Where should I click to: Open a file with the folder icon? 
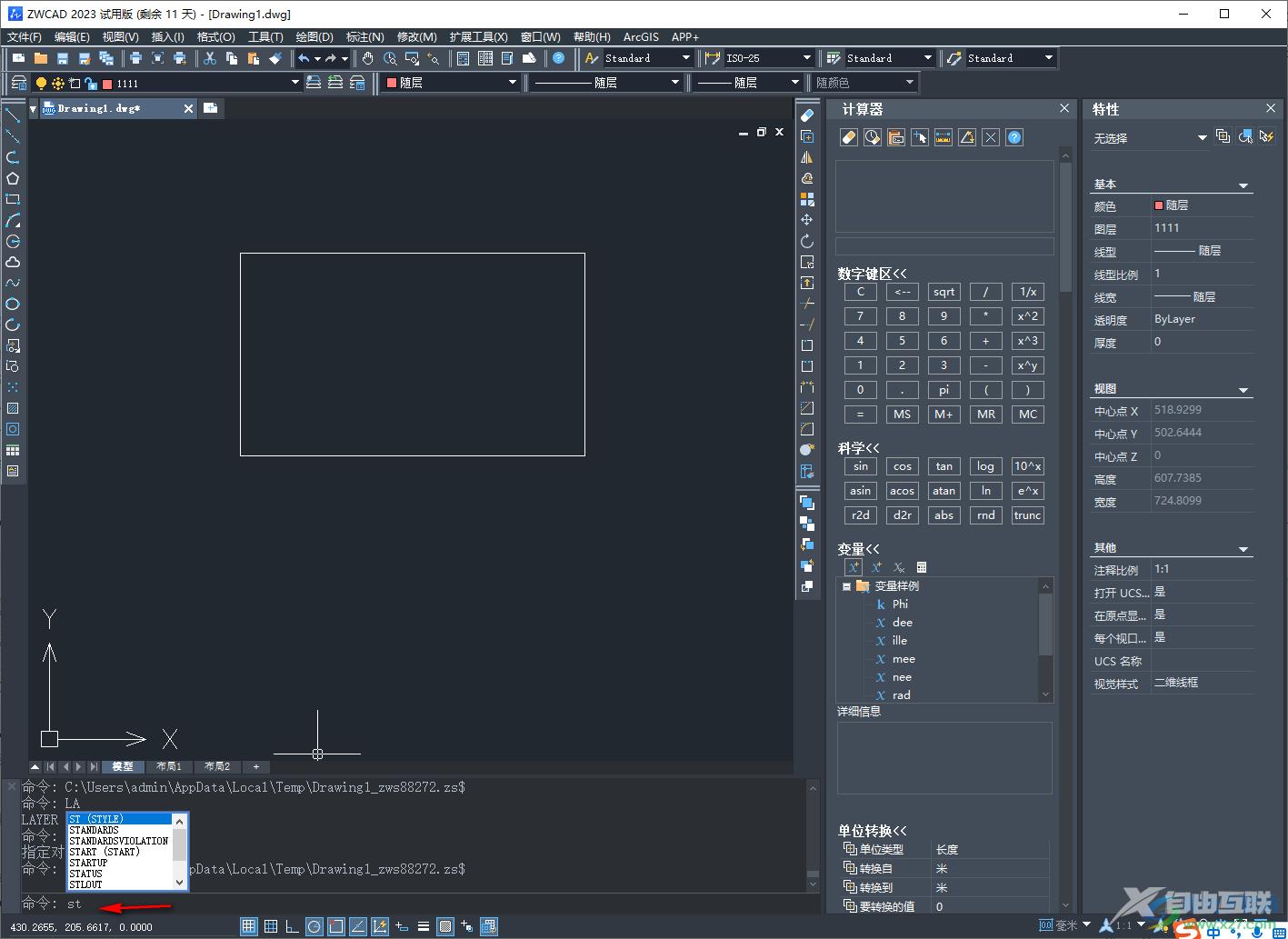pyautogui.click(x=41, y=58)
